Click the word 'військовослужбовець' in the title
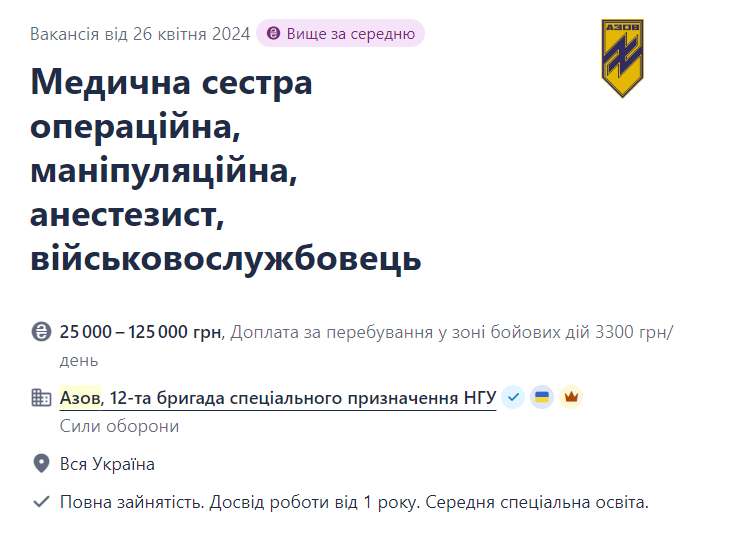733x555 pixels. point(226,259)
